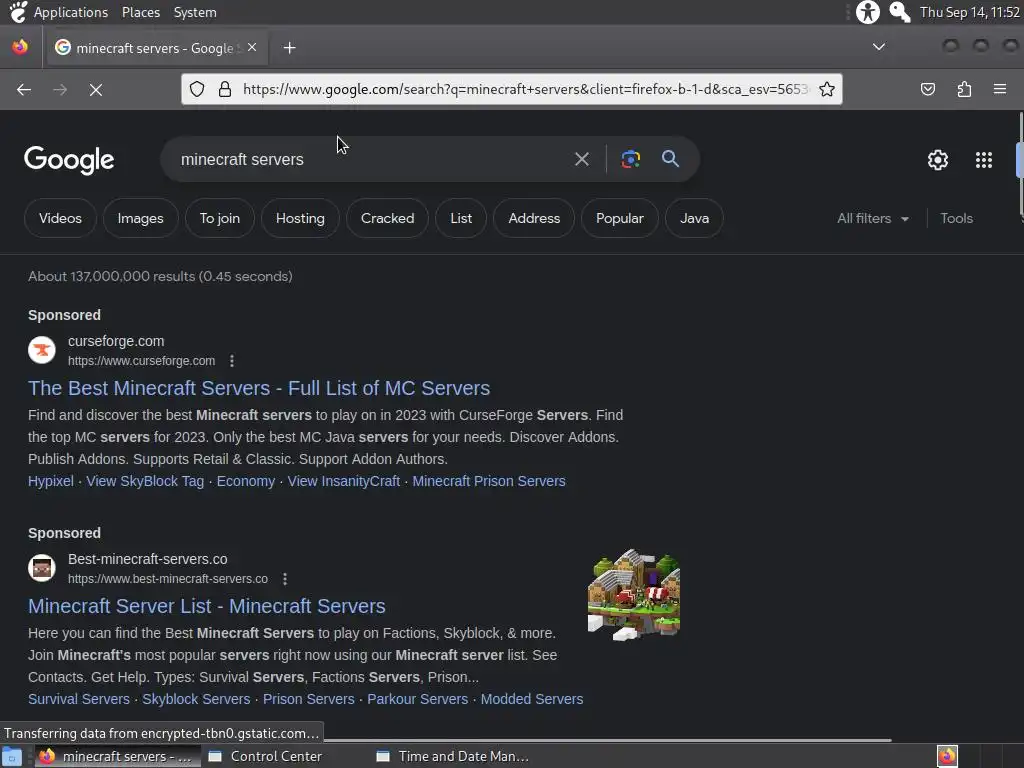Open the Minecraft Prison Servers sitelink
This screenshot has width=1024, height=768.
coord(488,481)
